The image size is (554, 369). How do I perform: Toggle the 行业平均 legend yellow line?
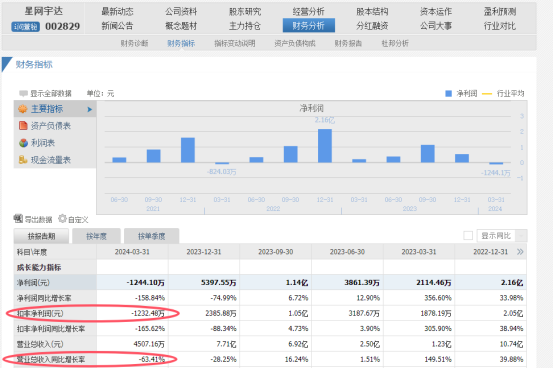pos(487,94)
